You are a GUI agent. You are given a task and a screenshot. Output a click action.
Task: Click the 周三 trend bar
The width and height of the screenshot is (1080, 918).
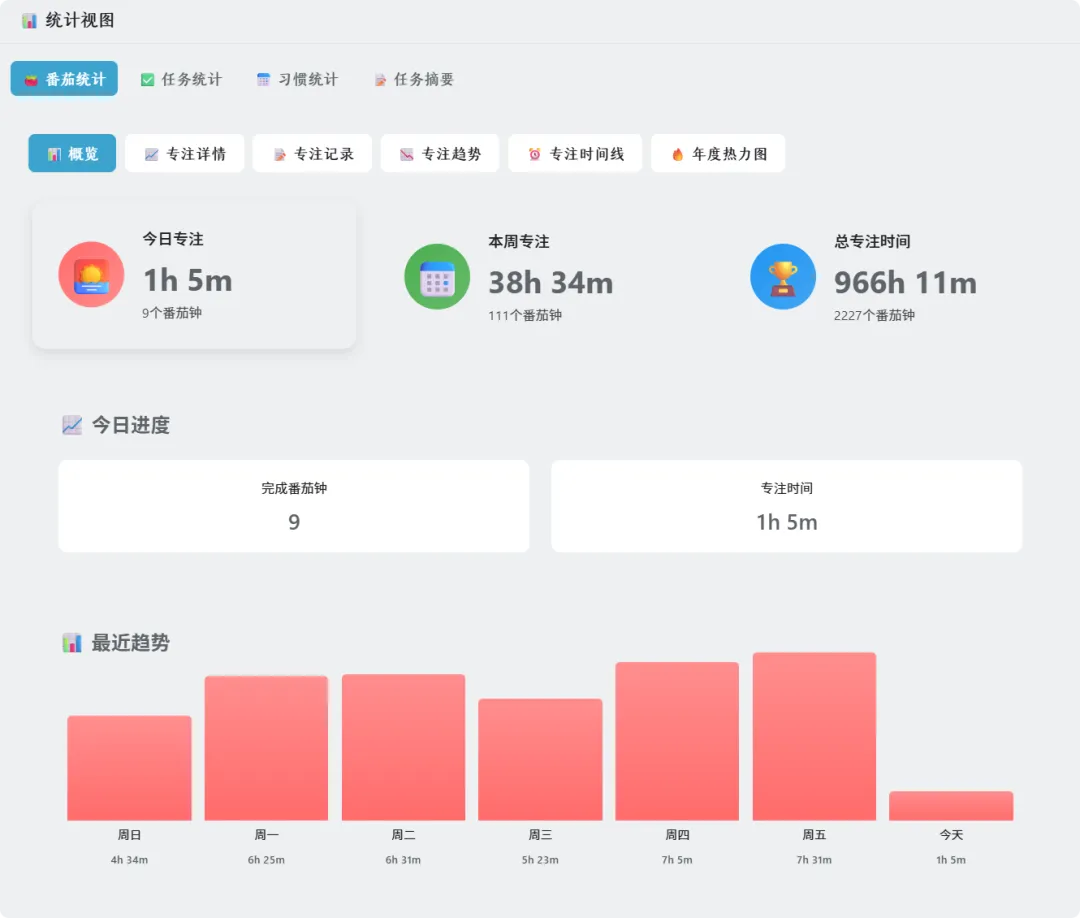(x=541, y=760)
